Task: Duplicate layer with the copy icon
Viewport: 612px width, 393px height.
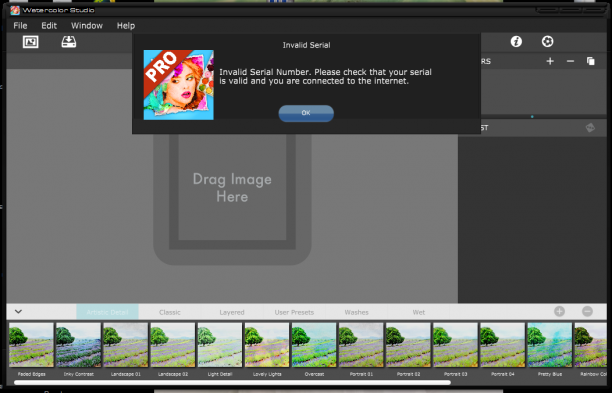Action: 591,61
